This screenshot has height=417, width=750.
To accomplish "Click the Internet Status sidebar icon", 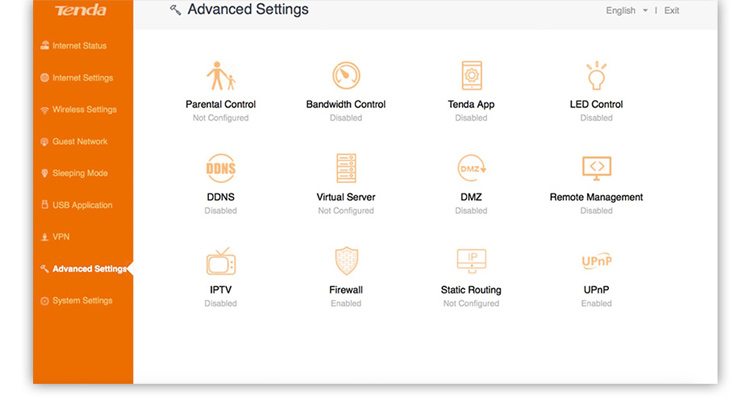I will [x=44, y=45].
